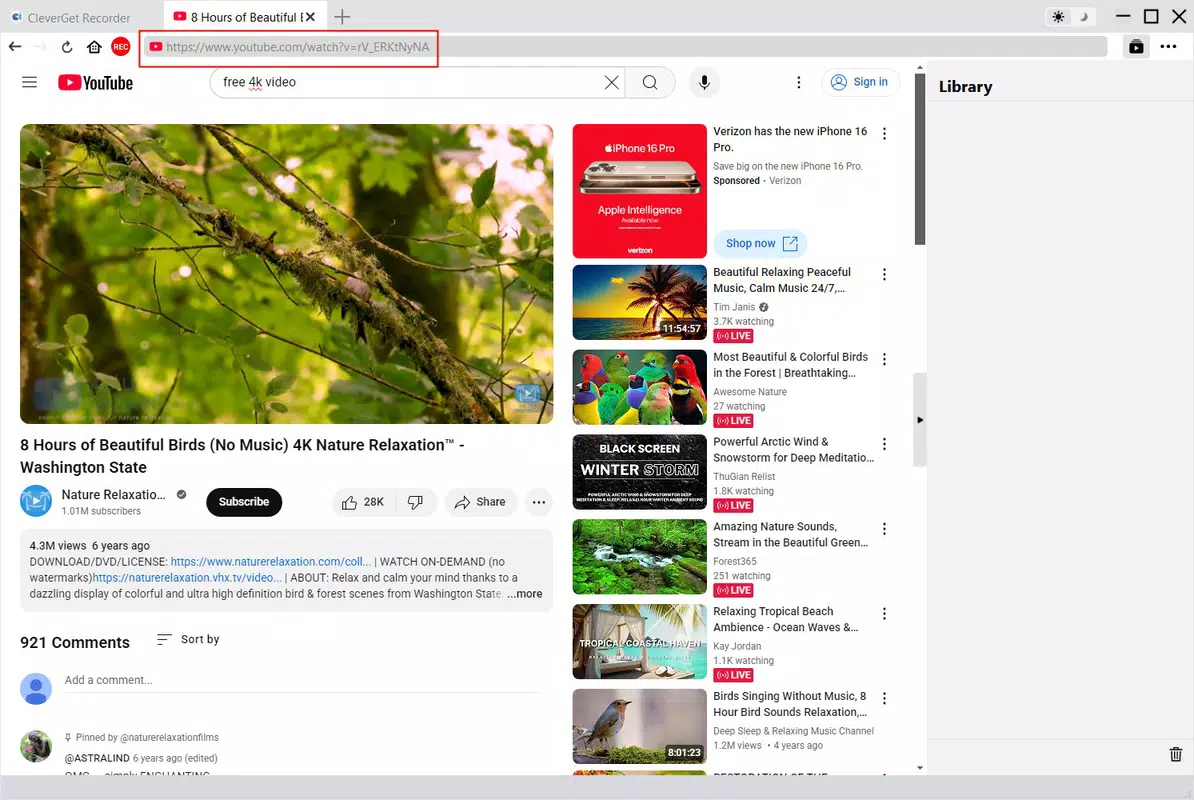Delete library items with trash icon
This screenshot has height=800, width=1194.
pos(1176,754)
